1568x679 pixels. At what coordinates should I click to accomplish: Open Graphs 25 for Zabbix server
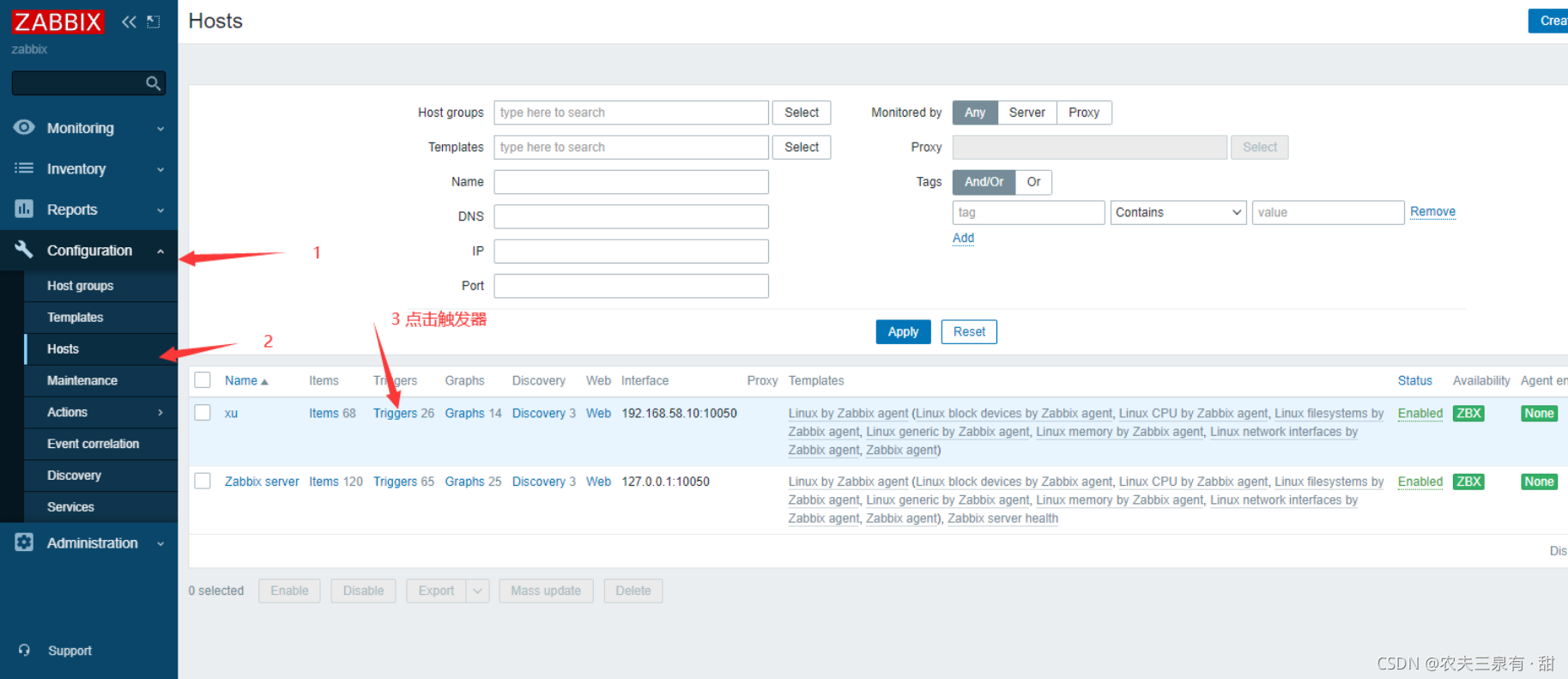464,482
